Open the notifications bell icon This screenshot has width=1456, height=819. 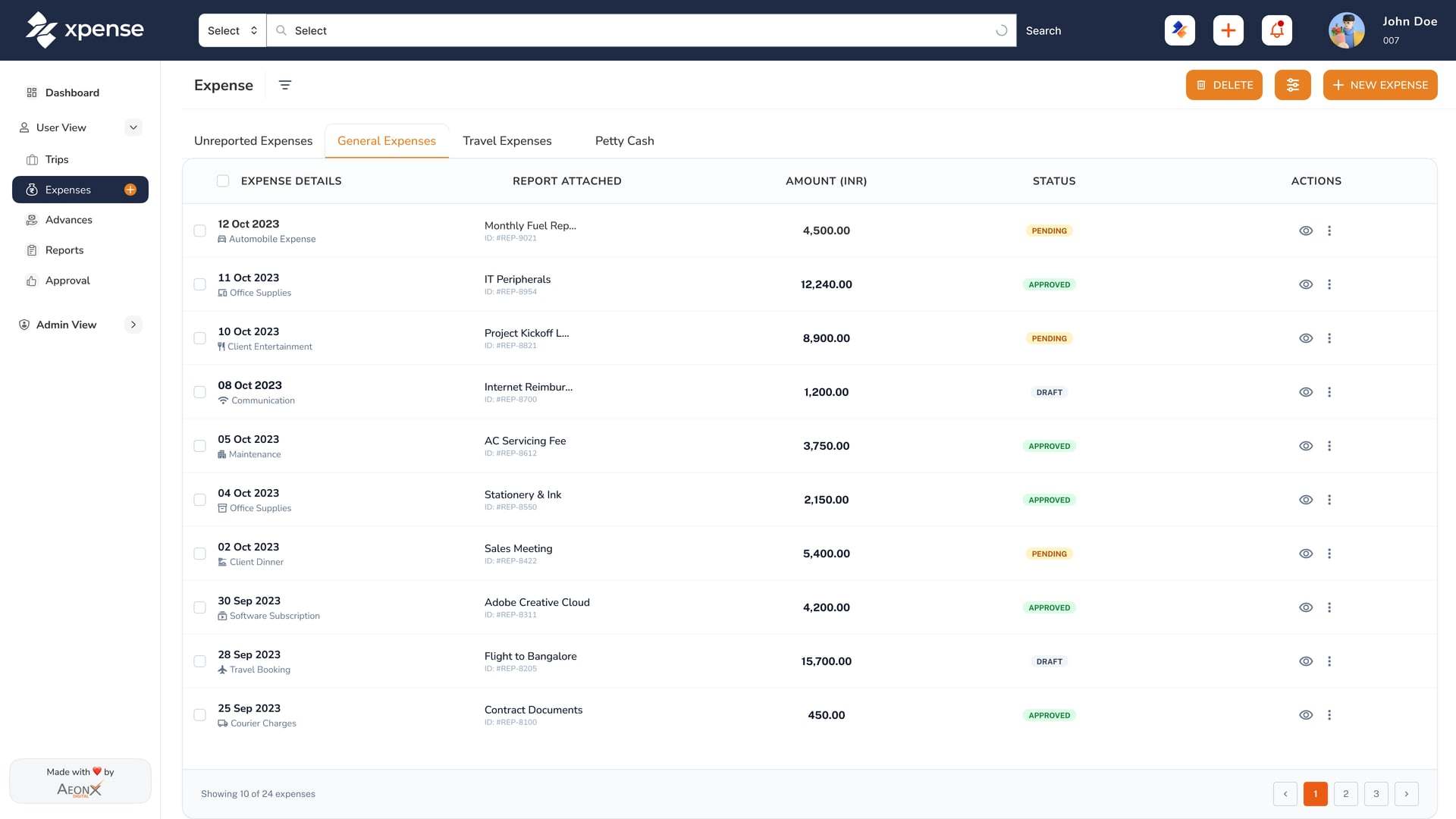pyautogui.click(x=1277, y=30)
